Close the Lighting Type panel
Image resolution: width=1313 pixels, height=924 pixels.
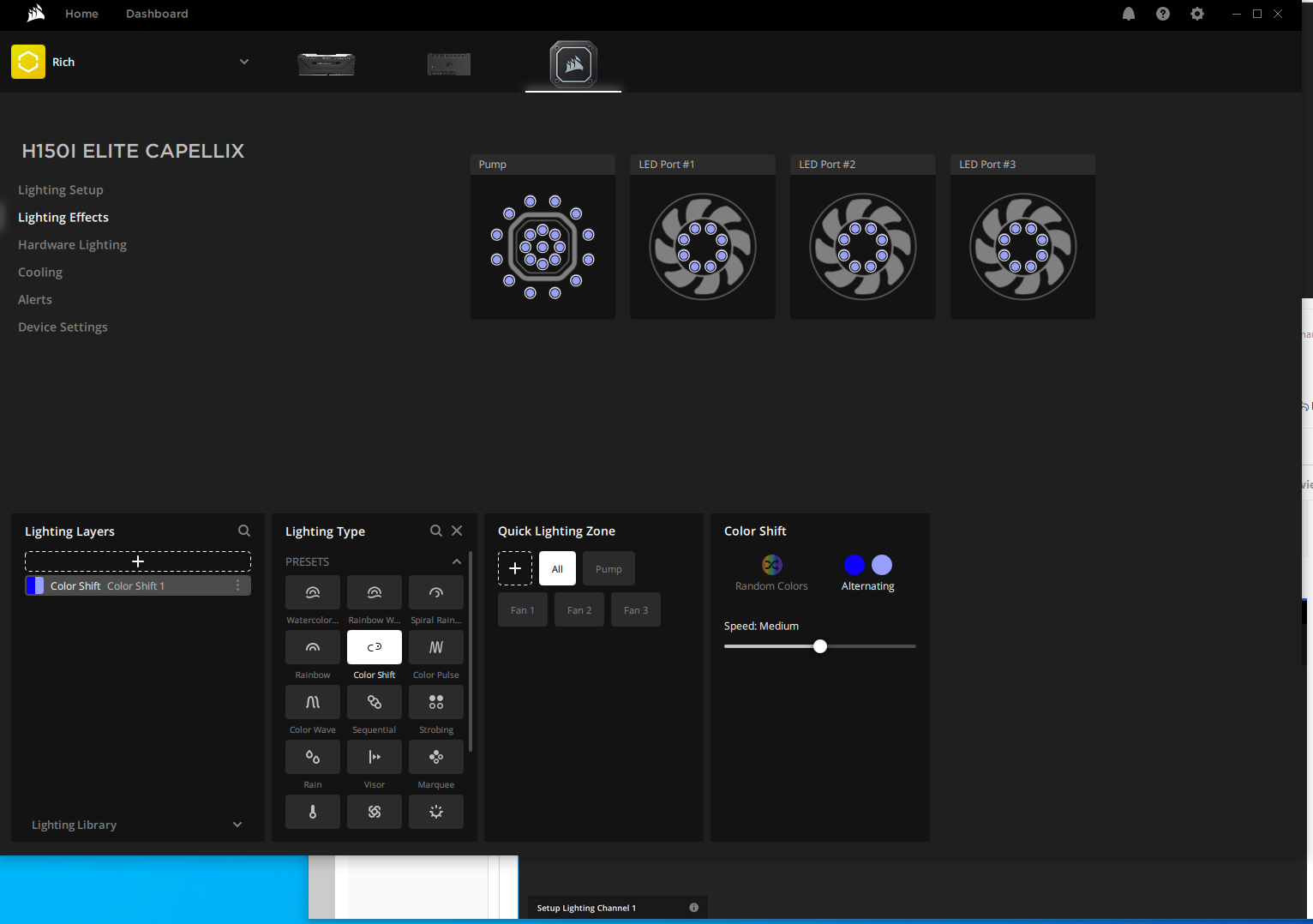(457, 531)
